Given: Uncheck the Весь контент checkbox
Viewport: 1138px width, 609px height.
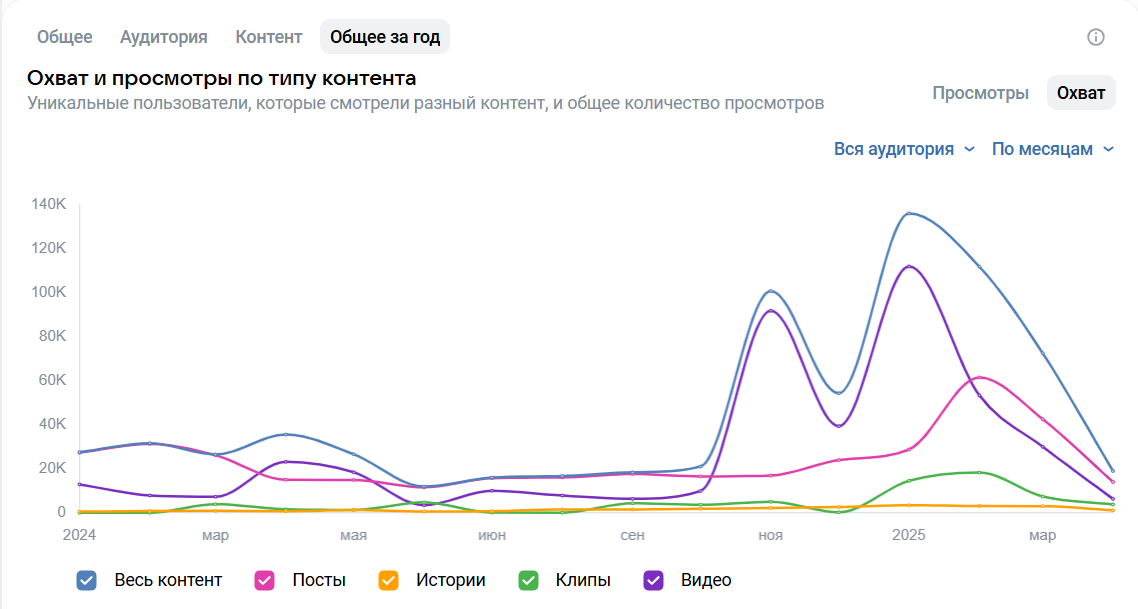Looking at the screenshot, I should click(87, 580).
